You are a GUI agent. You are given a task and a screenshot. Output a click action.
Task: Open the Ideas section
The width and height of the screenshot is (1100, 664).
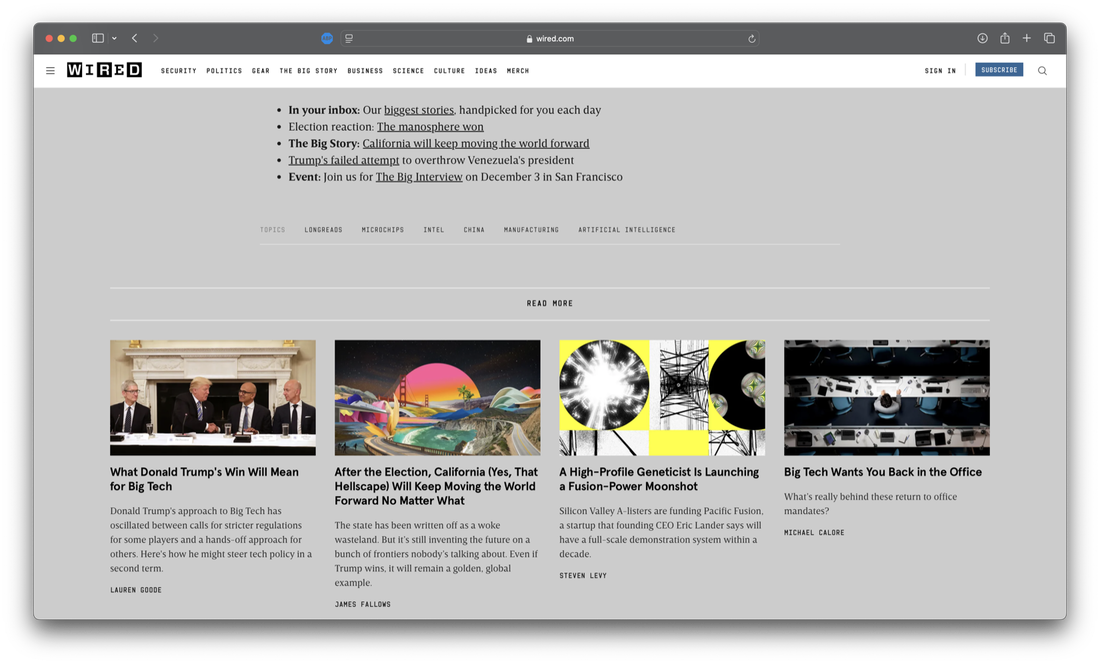point(486,71)
